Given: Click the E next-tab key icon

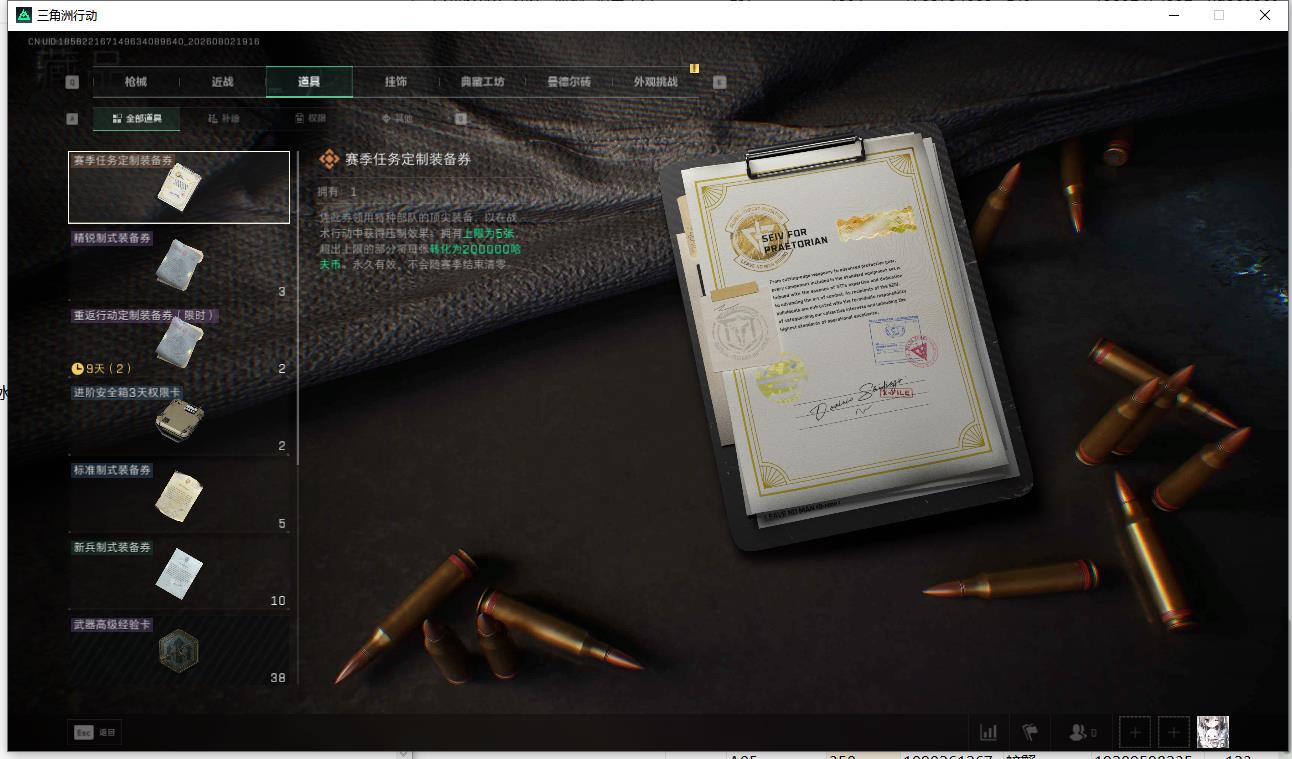Looking at the screenshot, I should (x=719, y=82).
